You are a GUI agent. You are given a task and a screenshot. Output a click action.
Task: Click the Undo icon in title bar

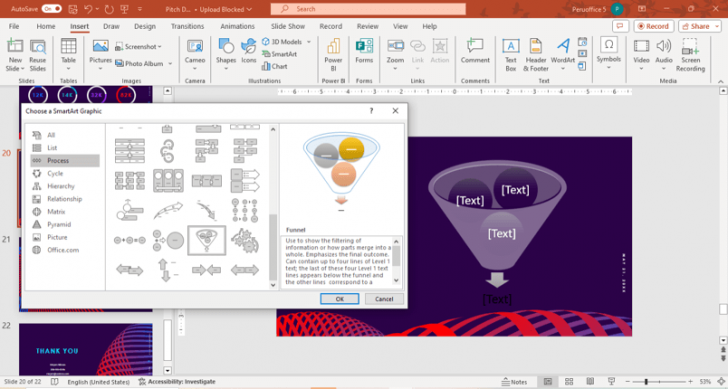pyautogui.click(x=88, y=9)
